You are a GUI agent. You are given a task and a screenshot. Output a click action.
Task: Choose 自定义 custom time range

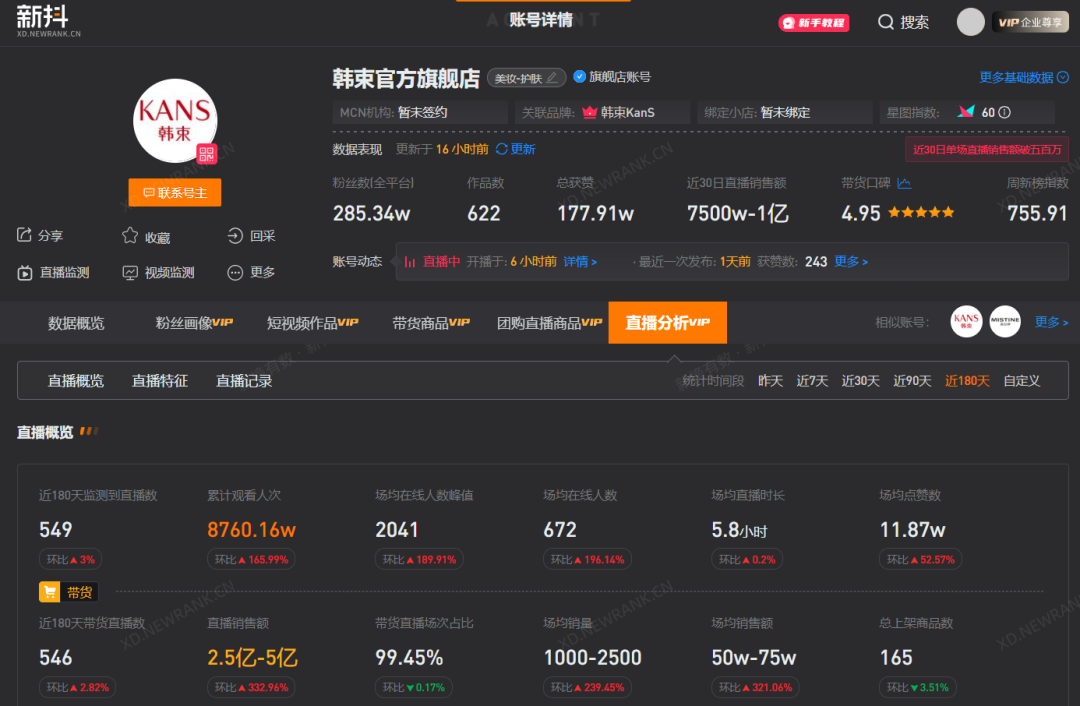[1021, 381]
